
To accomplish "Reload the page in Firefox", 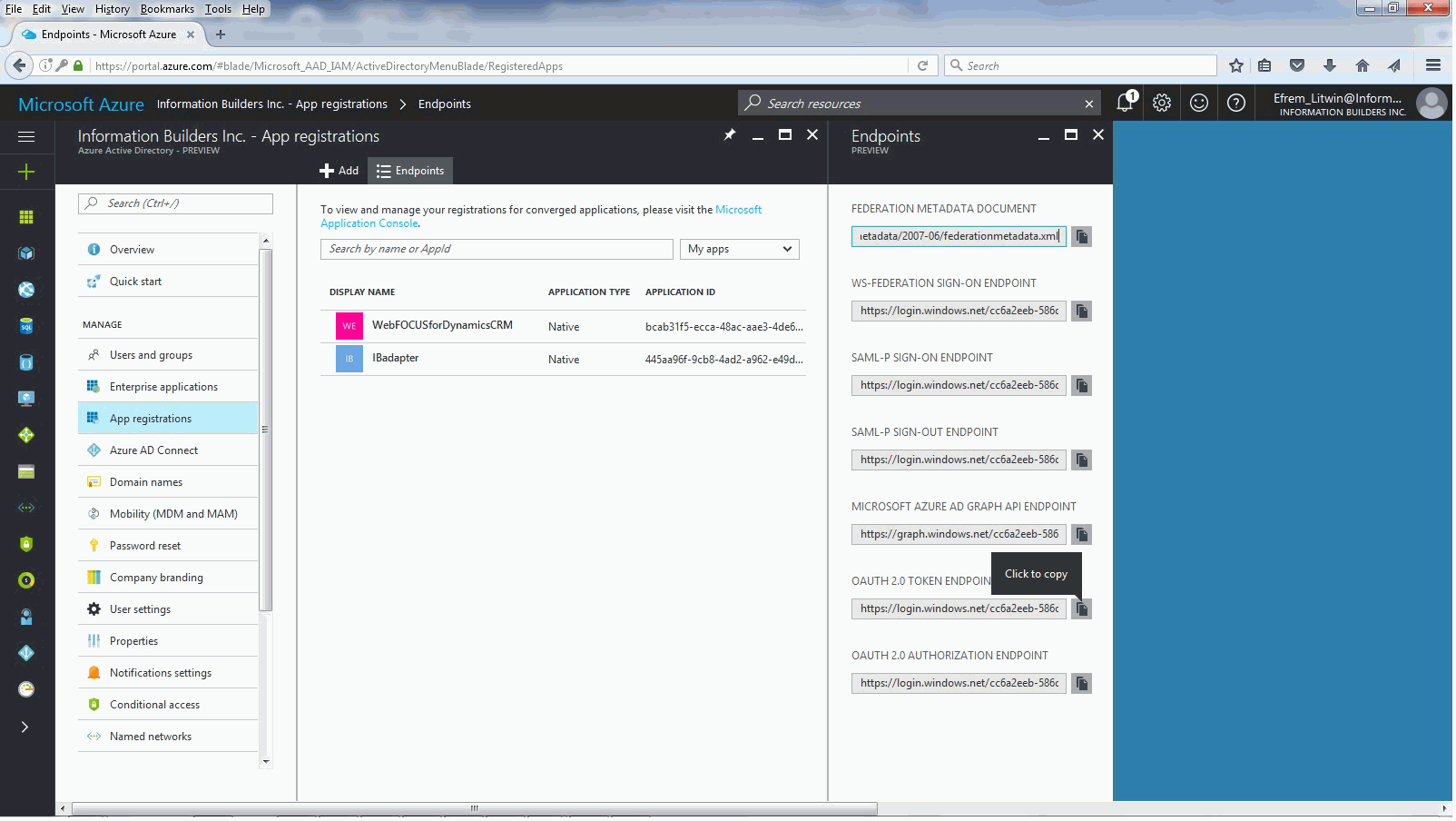I will 922,65.
